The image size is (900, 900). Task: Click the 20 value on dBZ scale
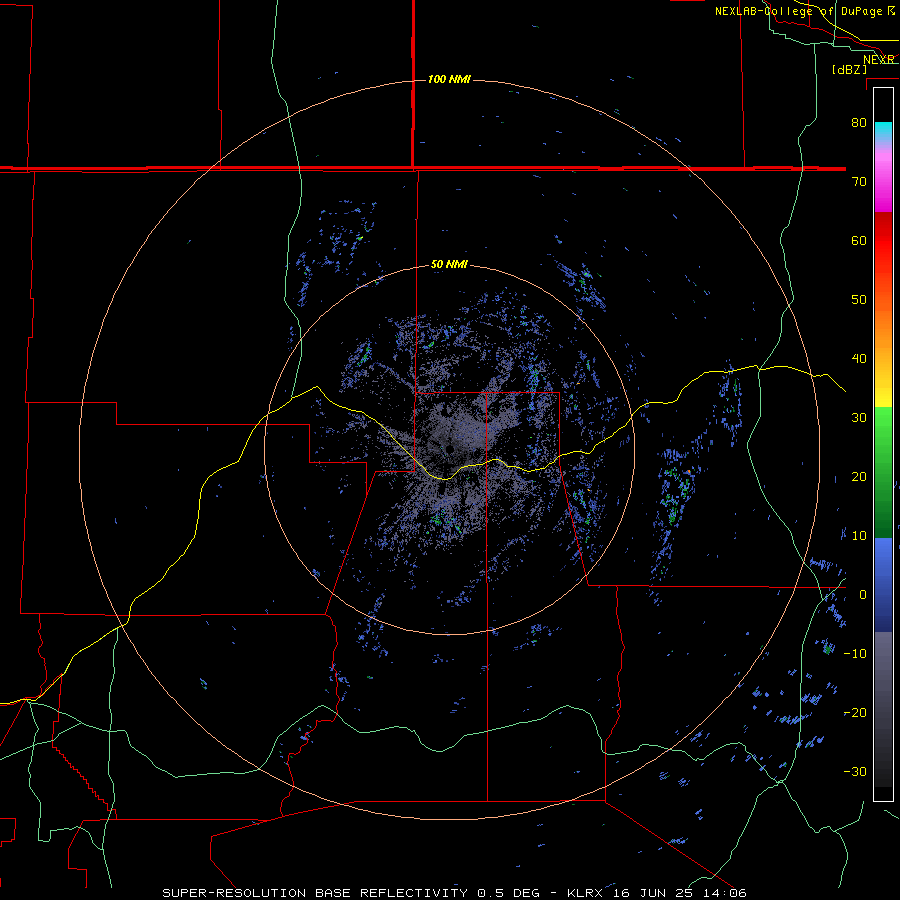coord(859,476)
